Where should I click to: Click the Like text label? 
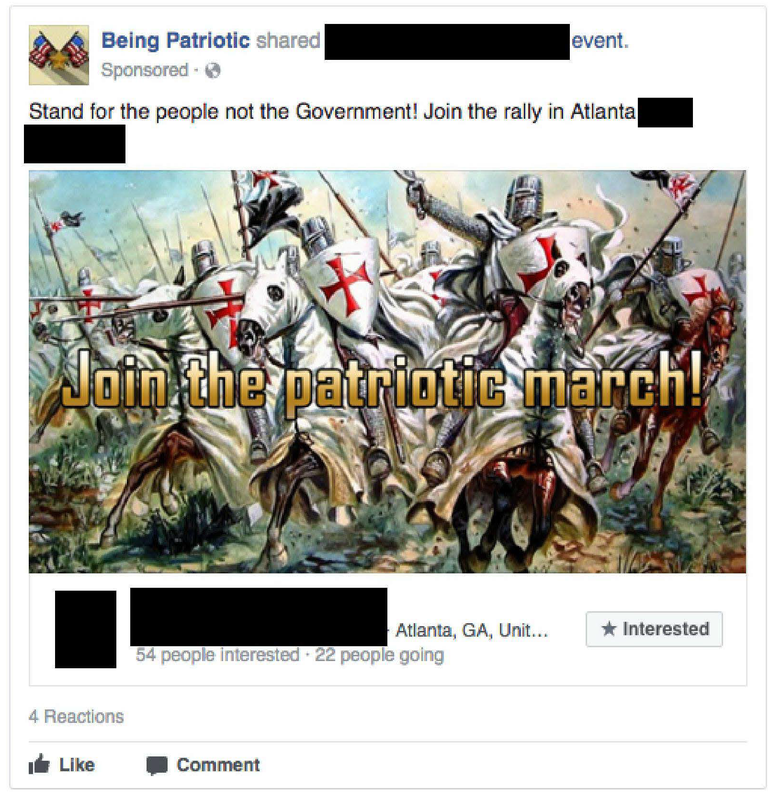point(77,765)
